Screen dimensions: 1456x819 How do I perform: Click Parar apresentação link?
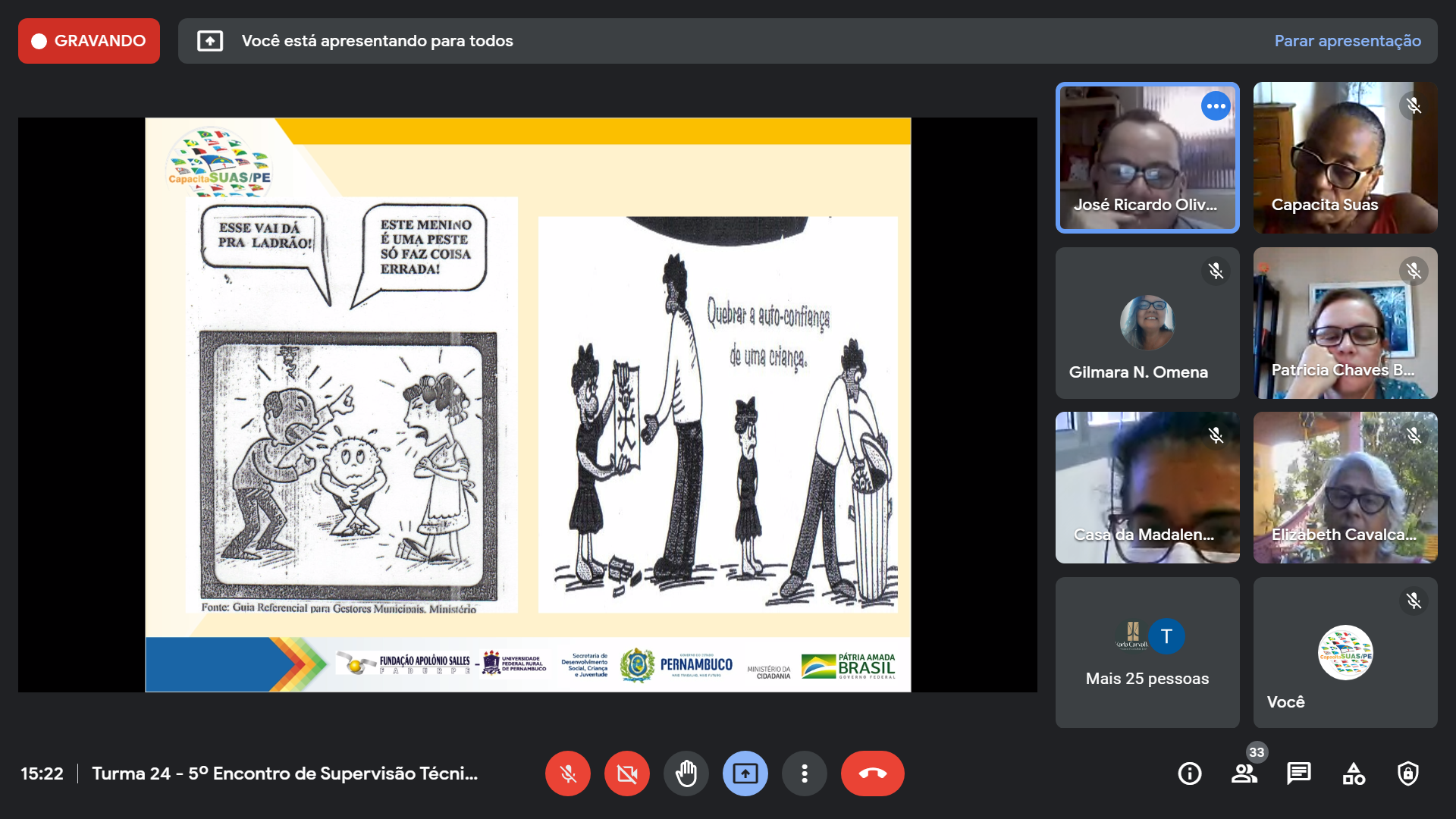(1347, 41)
